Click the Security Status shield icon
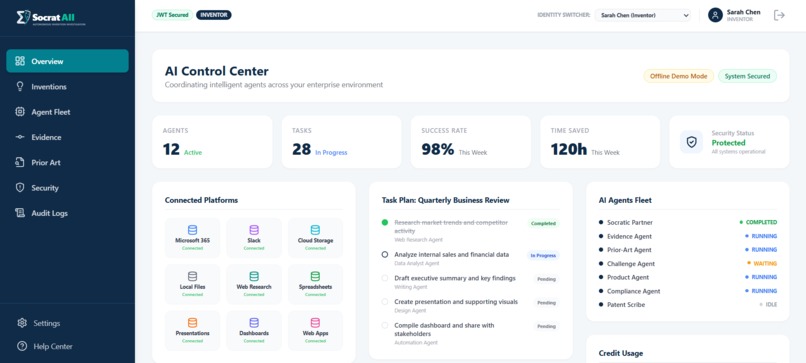 [x=691, y=142]
